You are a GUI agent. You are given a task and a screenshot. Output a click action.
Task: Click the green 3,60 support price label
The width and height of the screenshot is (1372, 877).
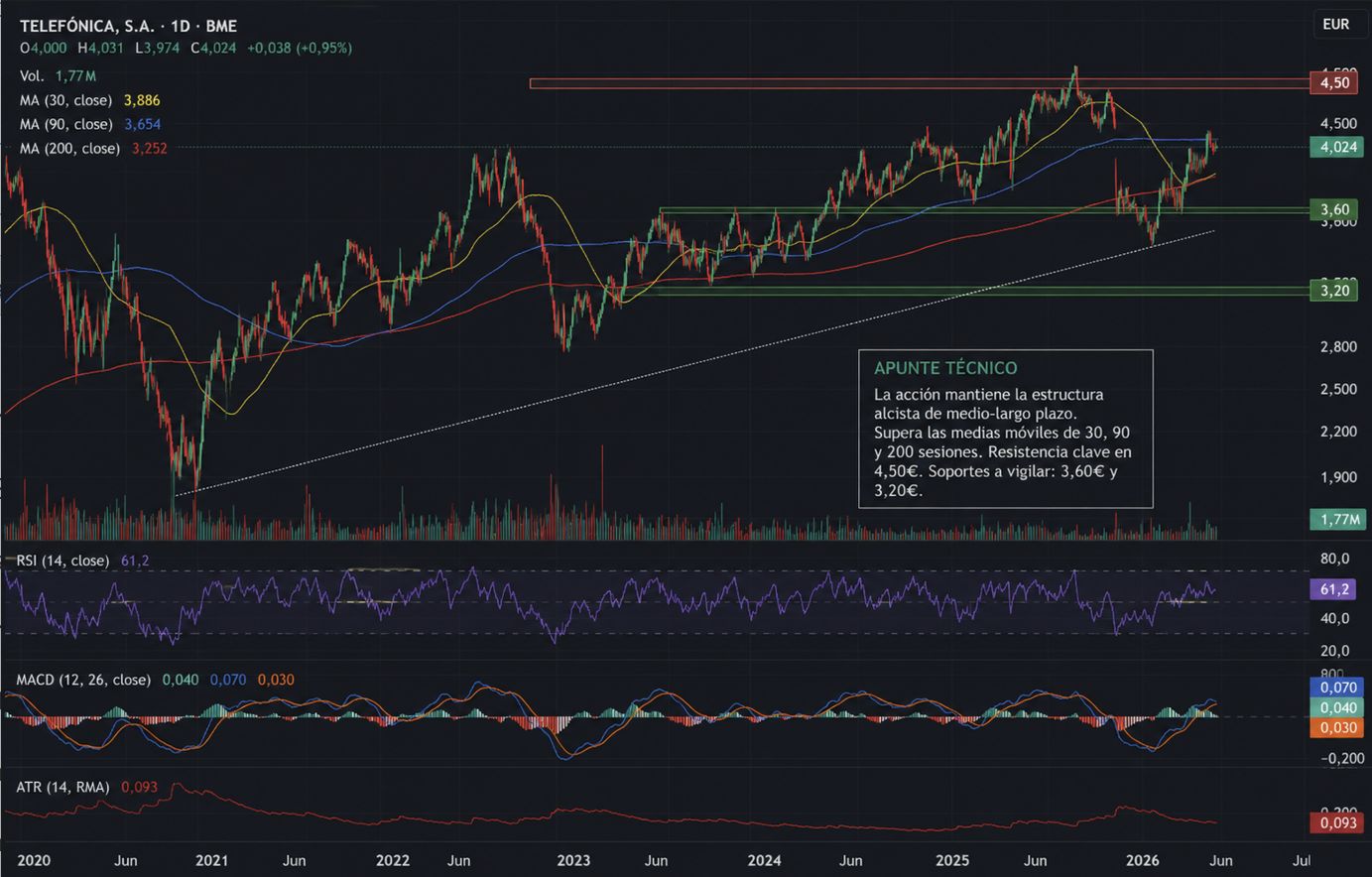pos(1336,209)
